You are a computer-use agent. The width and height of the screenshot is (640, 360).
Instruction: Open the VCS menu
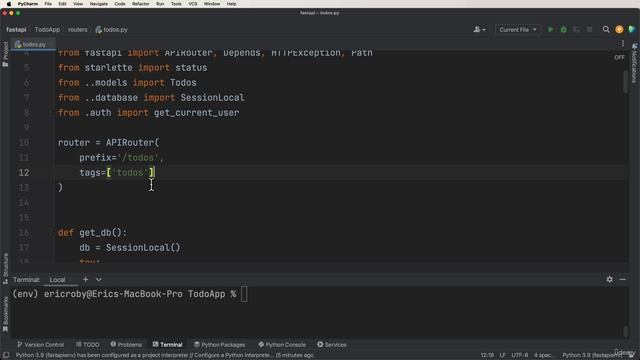(193, 4)
